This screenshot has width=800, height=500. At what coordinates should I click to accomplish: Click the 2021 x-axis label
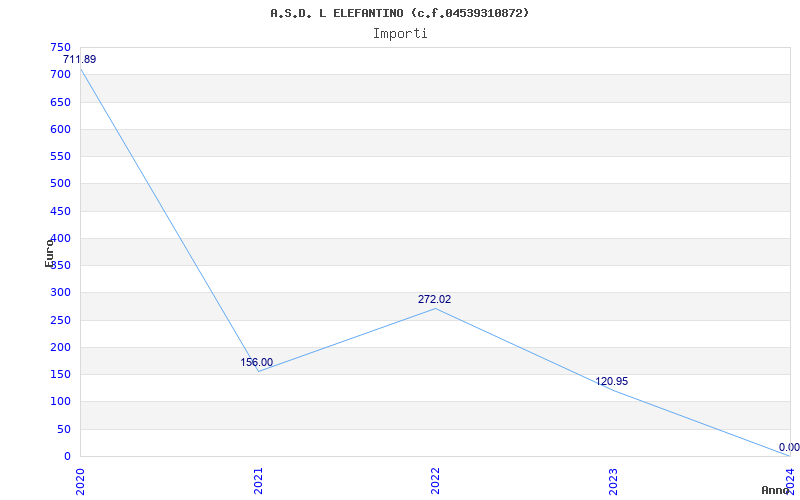(258, 481)
